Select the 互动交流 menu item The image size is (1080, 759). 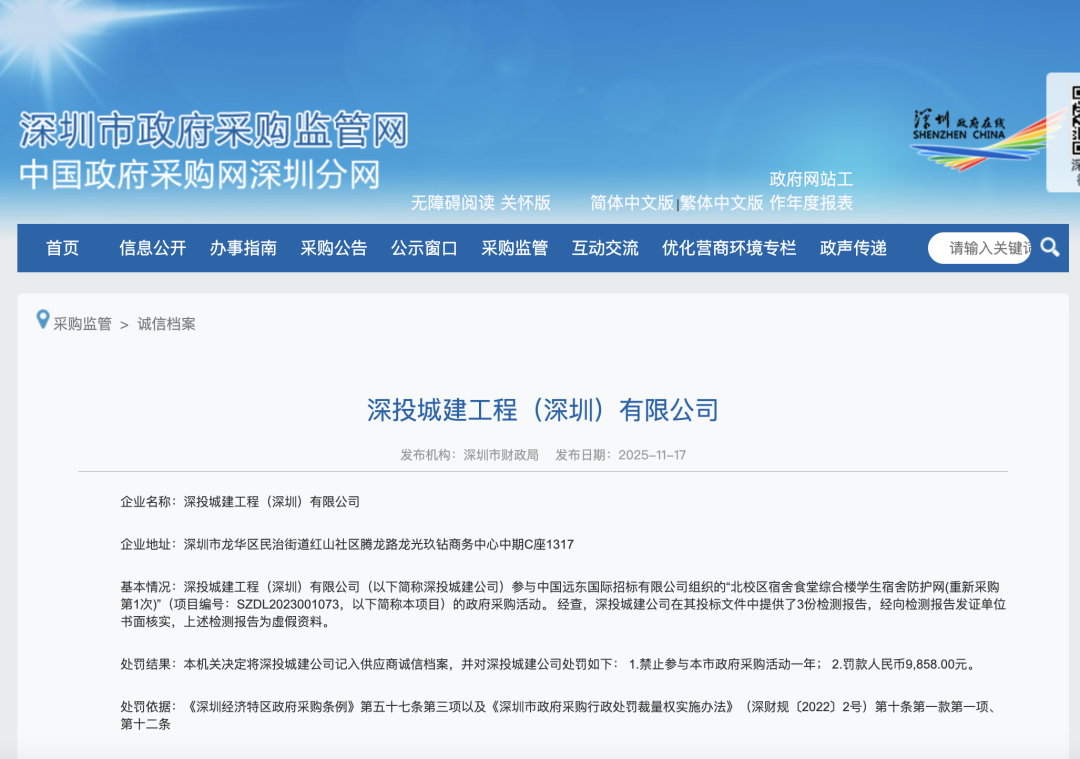[x=605, y=248]
